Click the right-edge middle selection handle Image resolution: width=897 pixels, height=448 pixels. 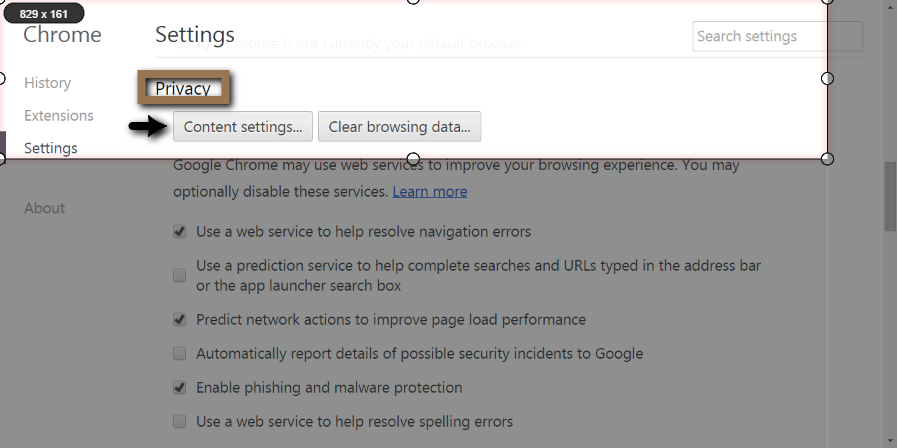click(827, 78)
